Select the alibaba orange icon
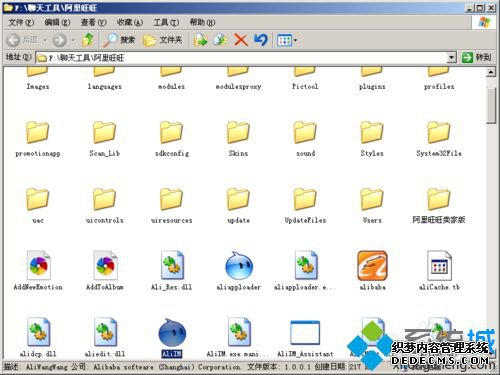This screenshot has width=500, height=375. click(372, 266)
